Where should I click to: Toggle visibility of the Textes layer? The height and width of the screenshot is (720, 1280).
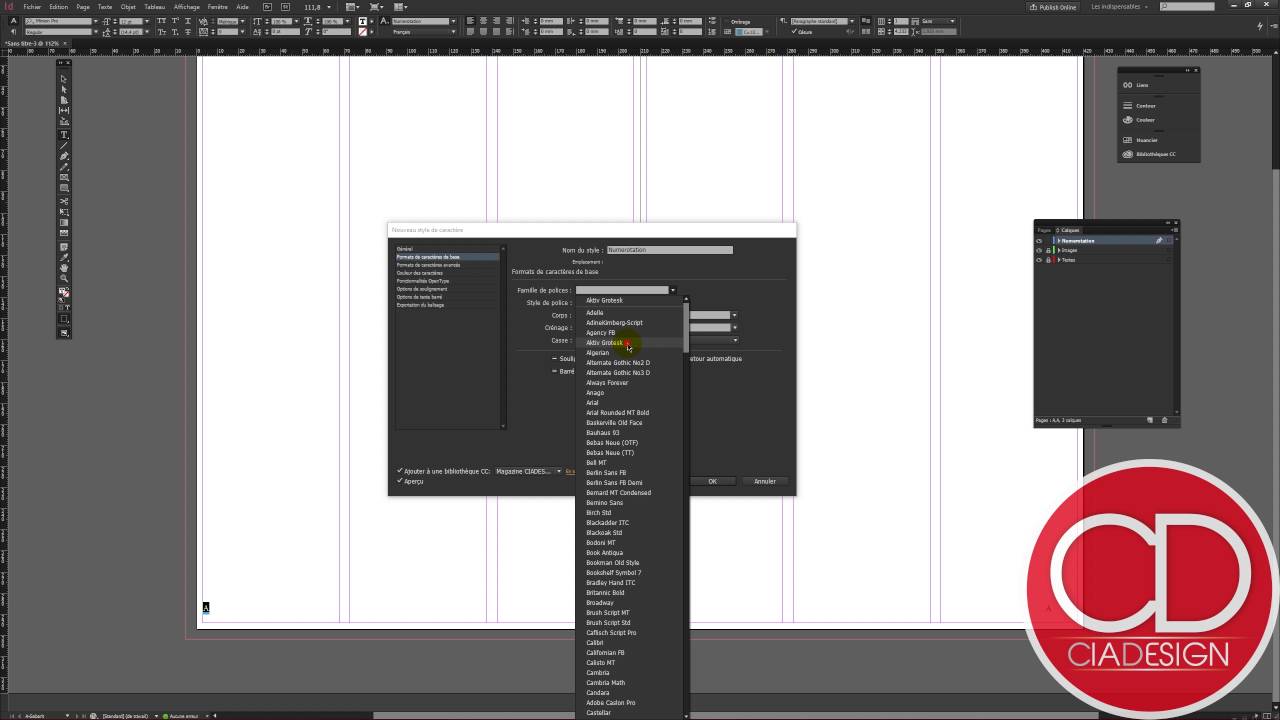pos(1039,260)
